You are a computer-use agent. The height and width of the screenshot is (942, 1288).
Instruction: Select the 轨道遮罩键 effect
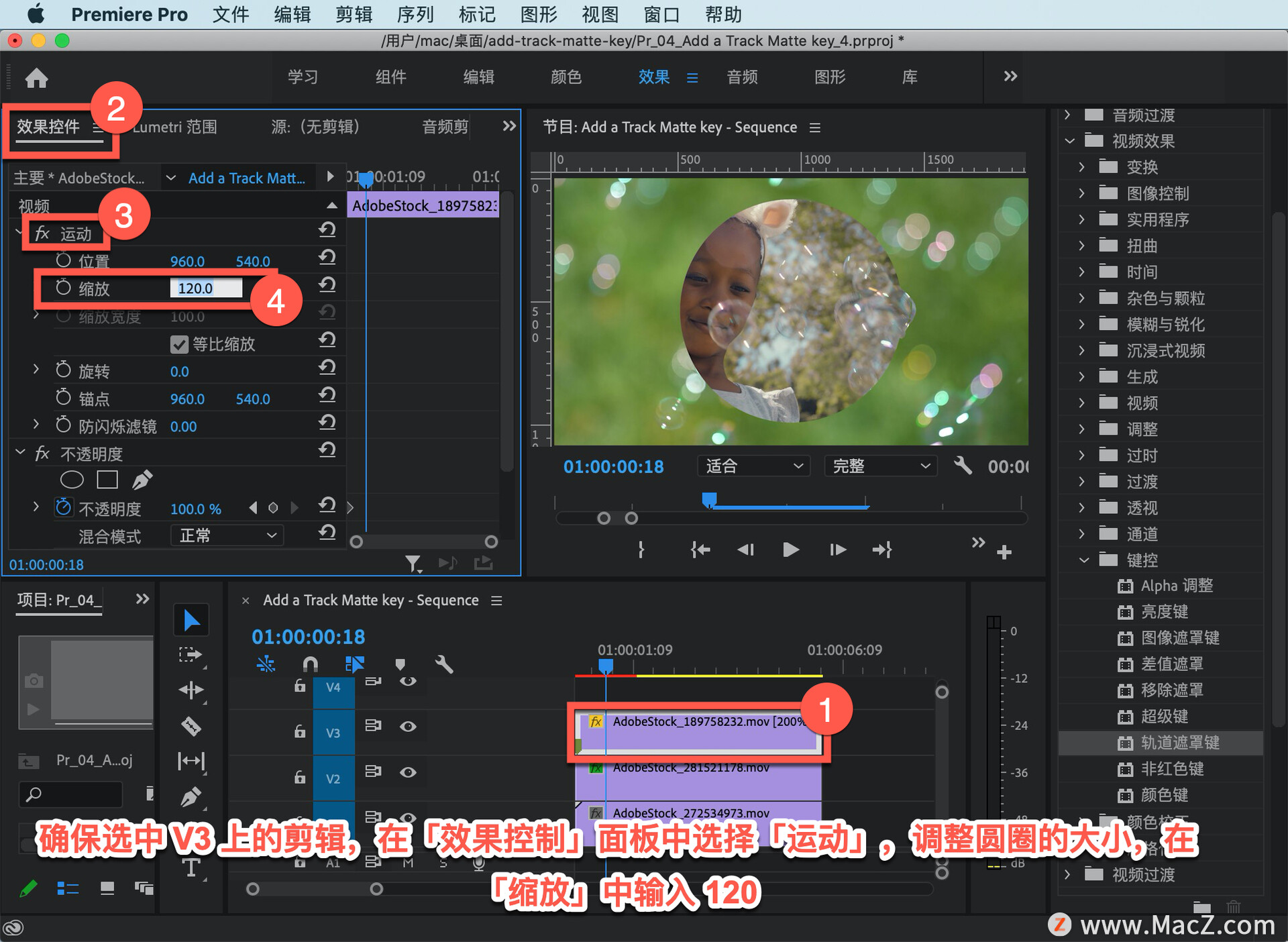tap(1180, 743)
